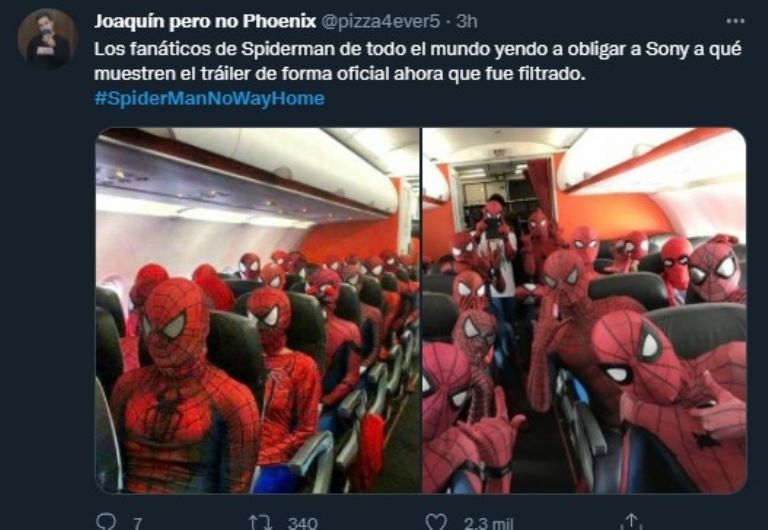
Task: Retweet using the retweet arrows icon
Action: click(260, 522)
